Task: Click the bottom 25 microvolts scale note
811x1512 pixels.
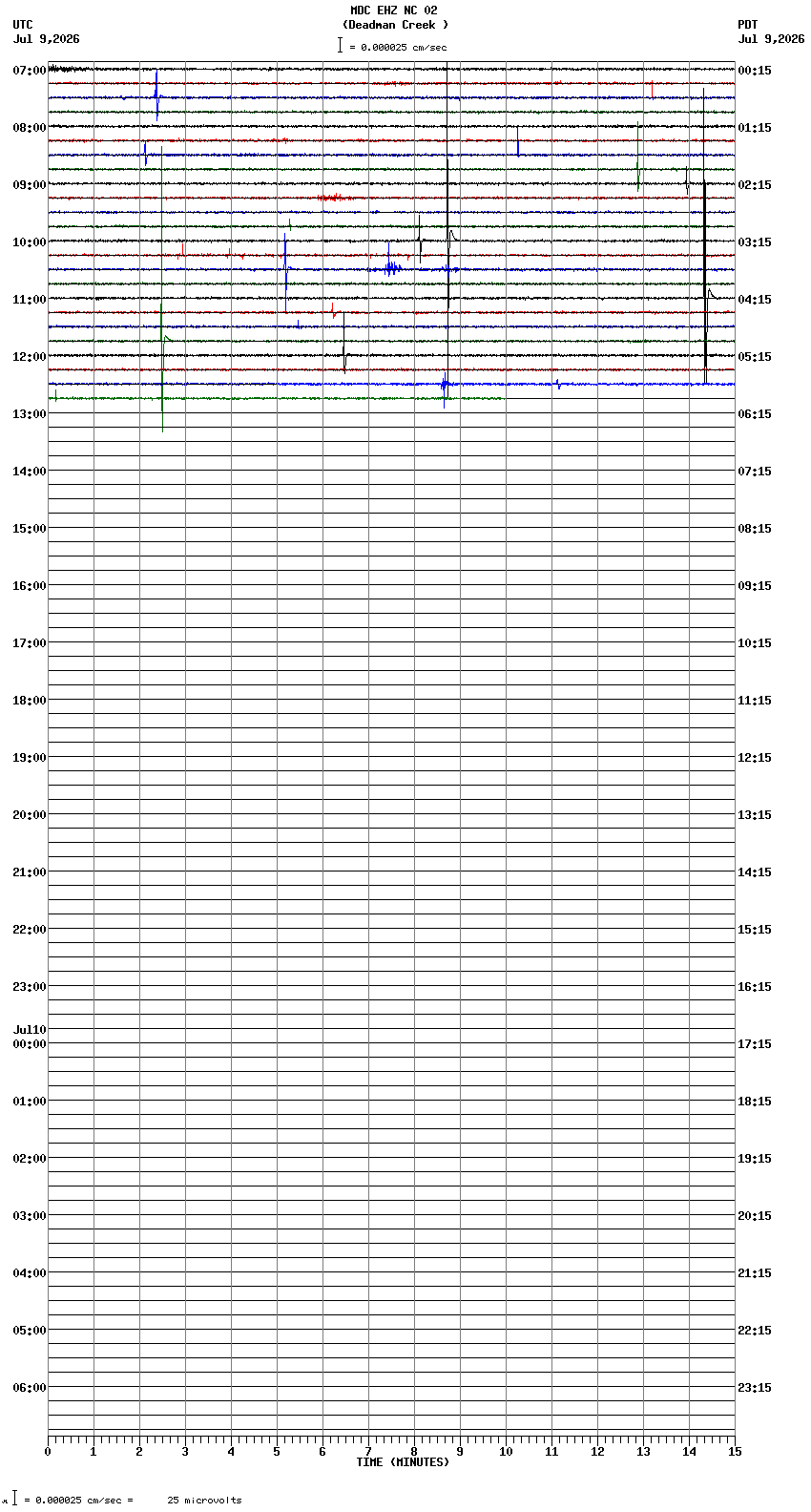Action: (205, 1501)
